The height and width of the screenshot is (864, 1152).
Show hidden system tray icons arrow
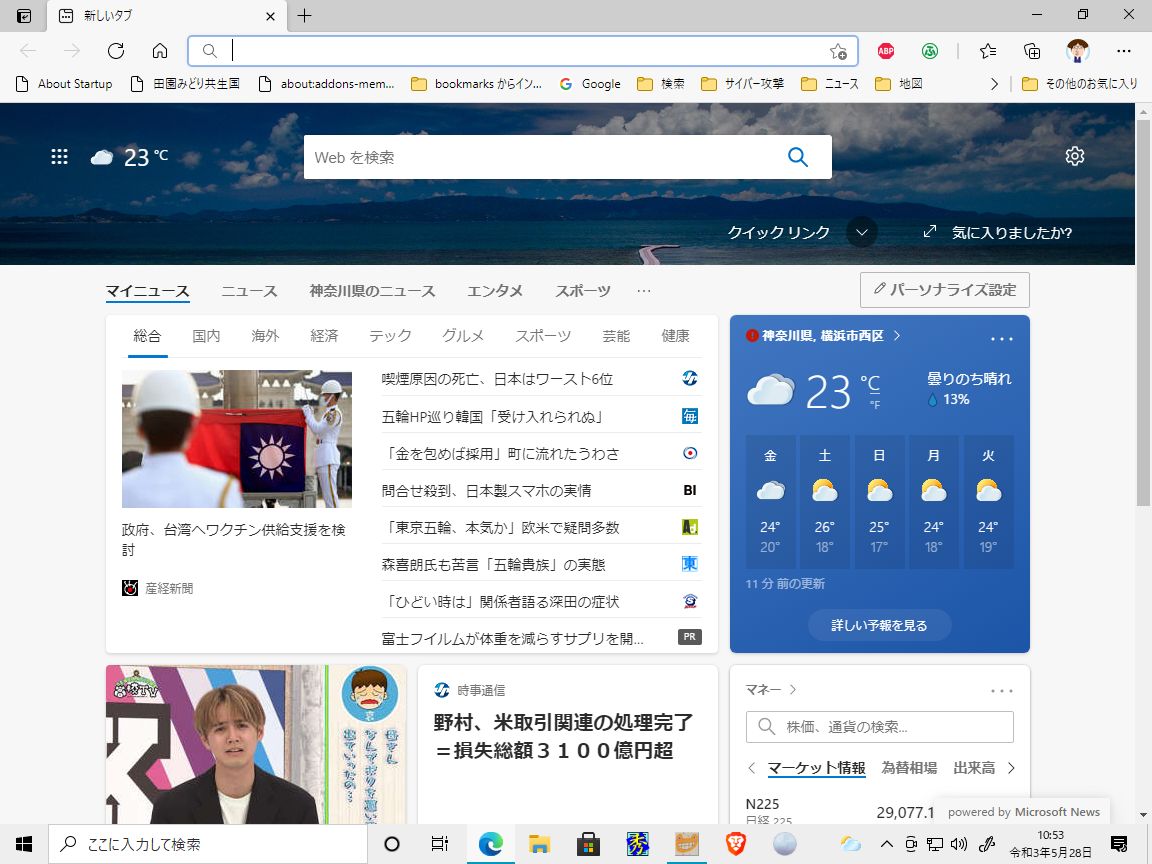[x=887, y=844]
